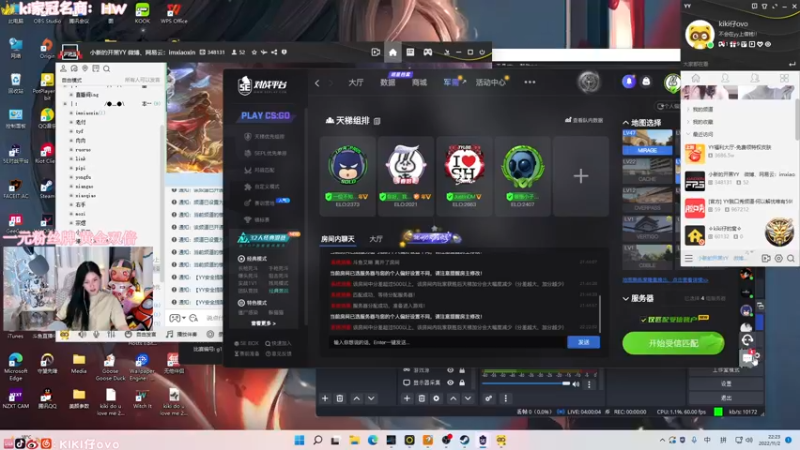800x450 pixels.
Task: Remove scene with OBS trash icon
Action: point(340,398)
